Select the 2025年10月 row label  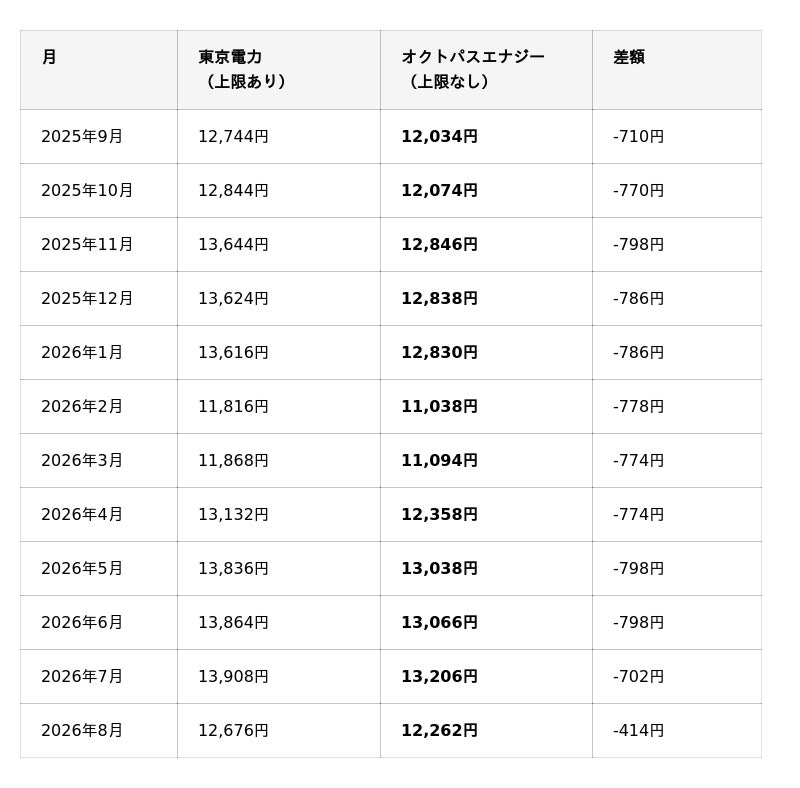tap(87, 190)
